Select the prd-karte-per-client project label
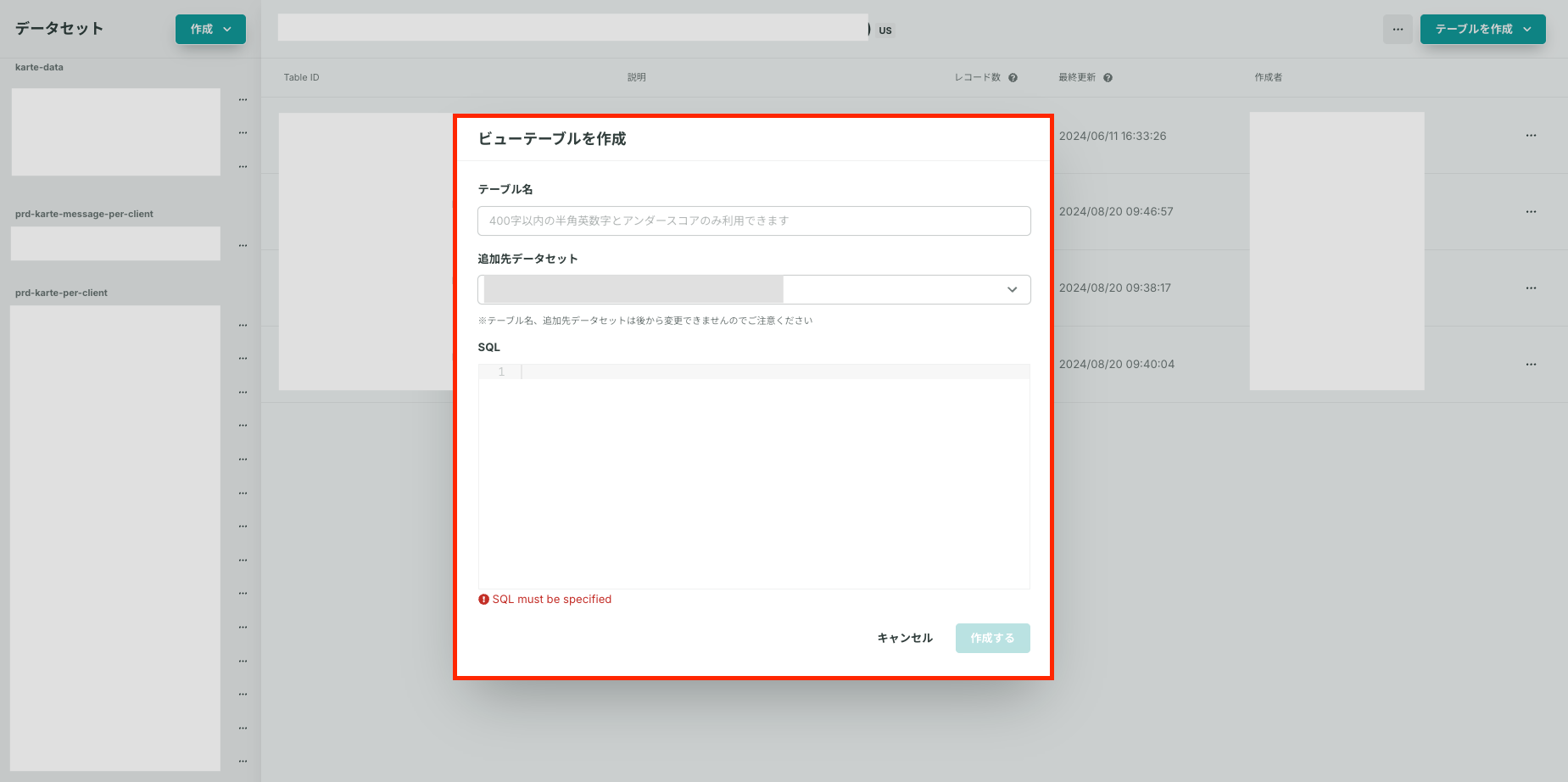The image size is (1568, 782). coord(61,293)
